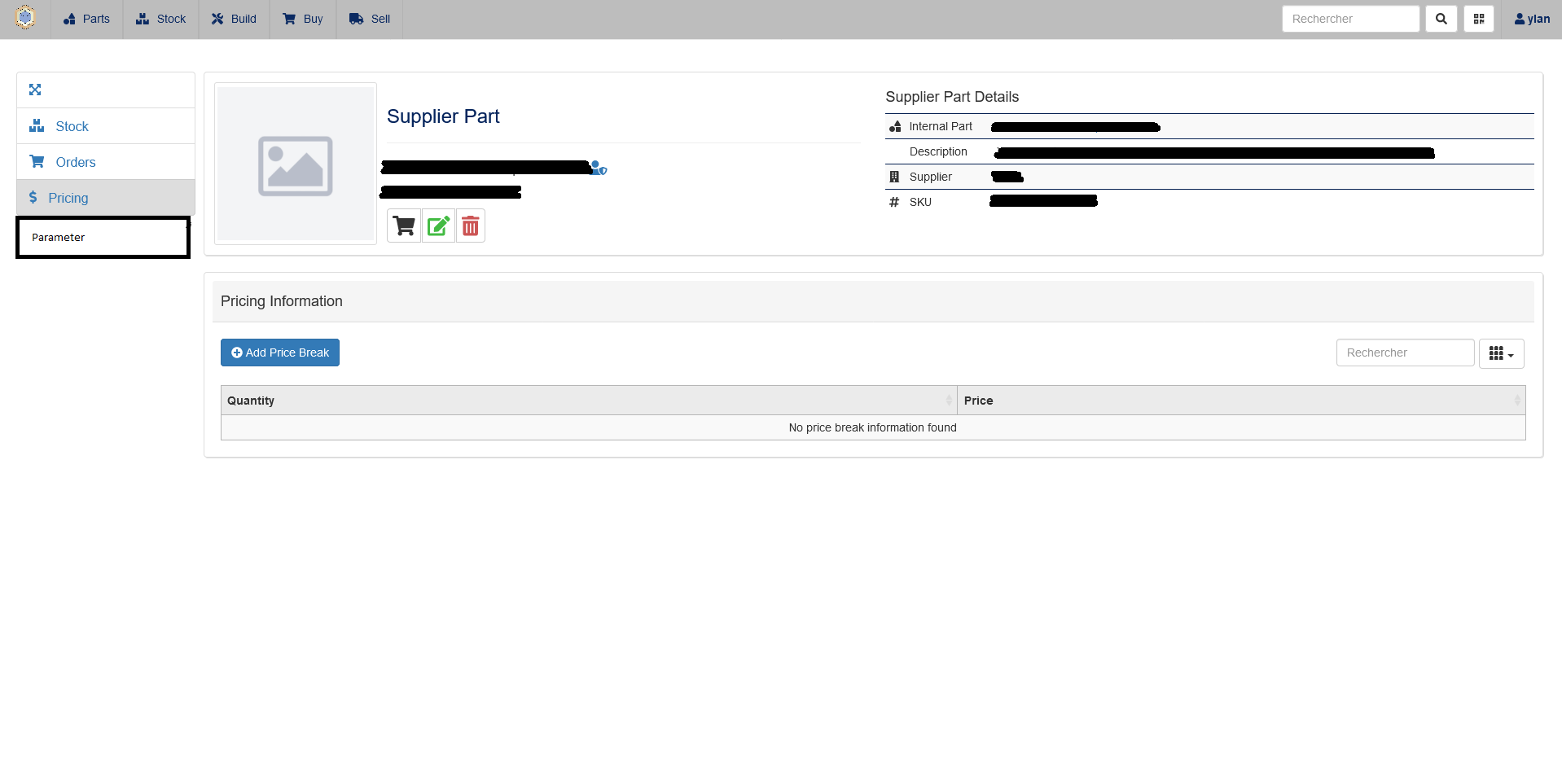The image size is (1562, 784).
Task: Select the shopping cart order icon
Action: click(403, 226)
